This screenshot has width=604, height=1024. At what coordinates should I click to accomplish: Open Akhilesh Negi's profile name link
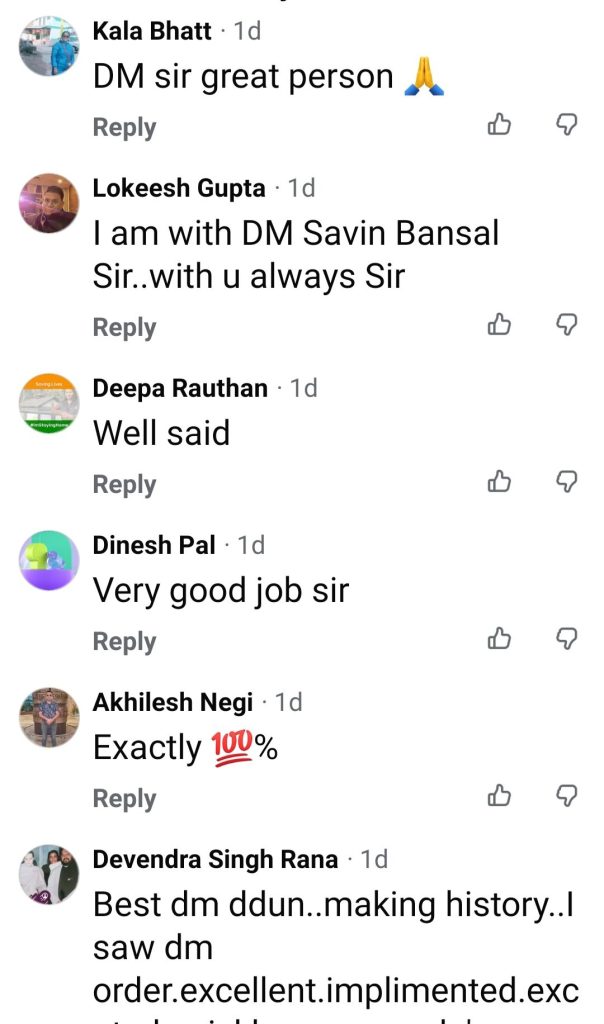[x=173, y=702]
